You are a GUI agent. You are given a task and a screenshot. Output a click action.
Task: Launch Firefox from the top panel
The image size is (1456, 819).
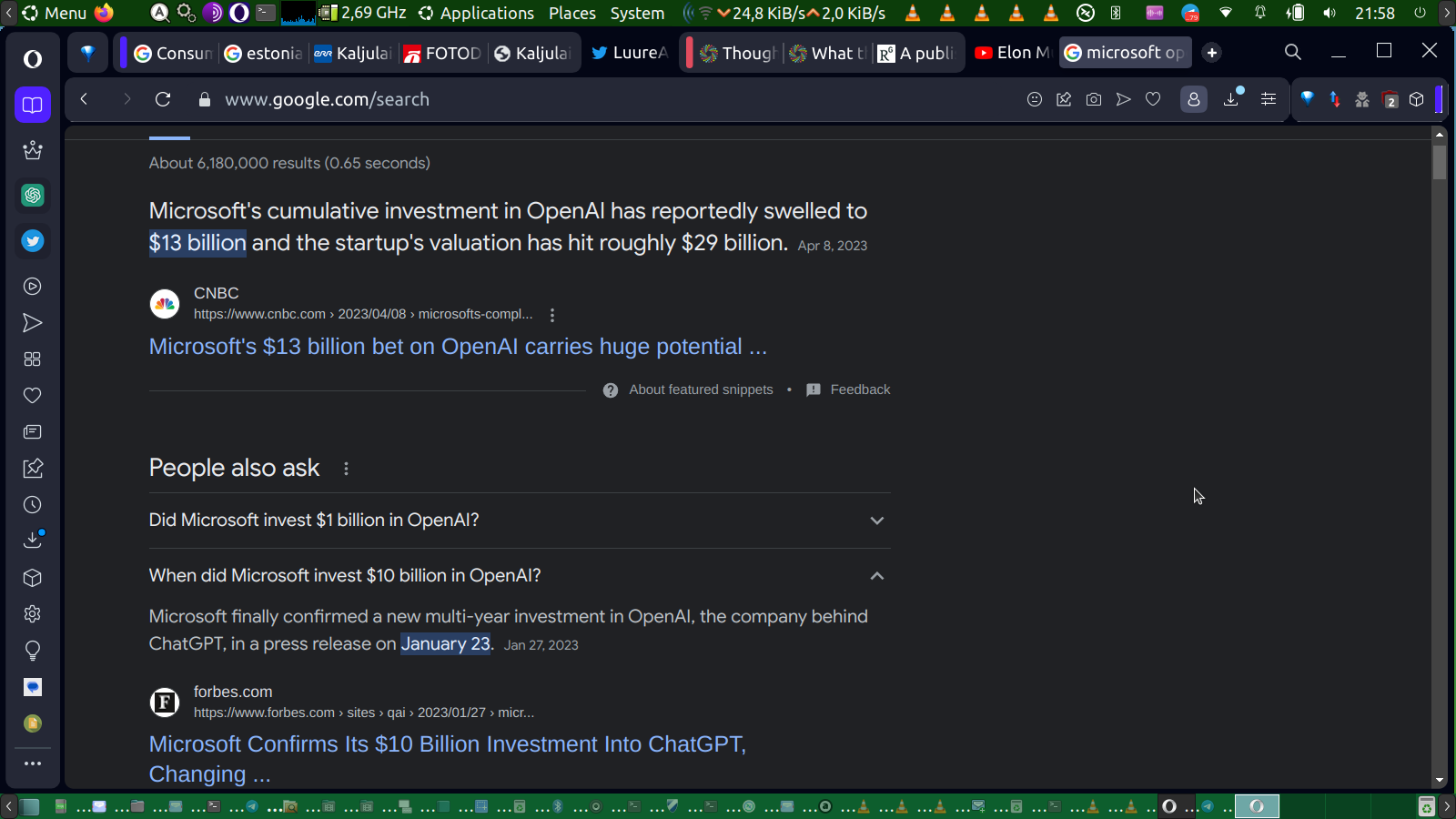[x=104, y=13]
